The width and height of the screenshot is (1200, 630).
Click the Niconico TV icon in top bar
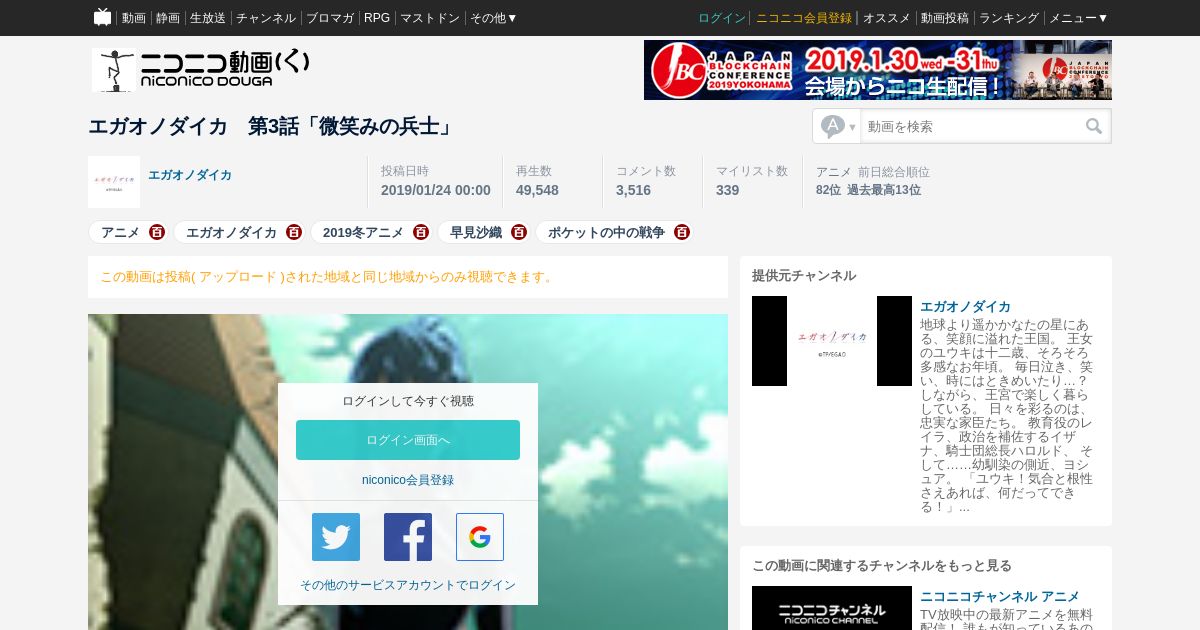102,17
